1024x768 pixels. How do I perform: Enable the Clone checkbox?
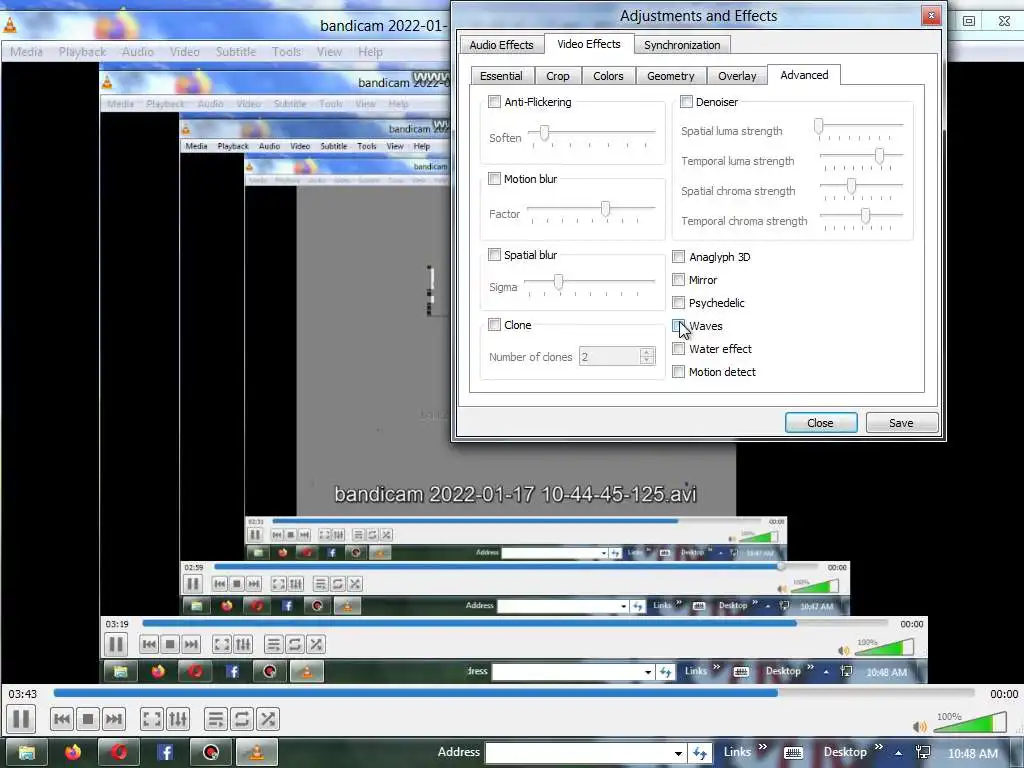494,325
